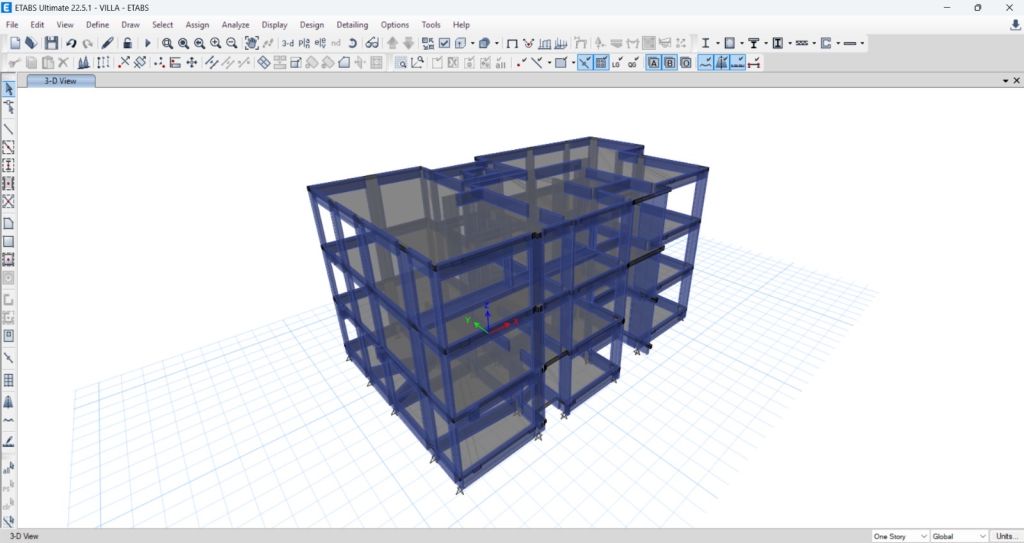Click the Draw Rectangular Floor tool icon
The height and width of the screenshot is (543, 1024).
click(9, 241)
